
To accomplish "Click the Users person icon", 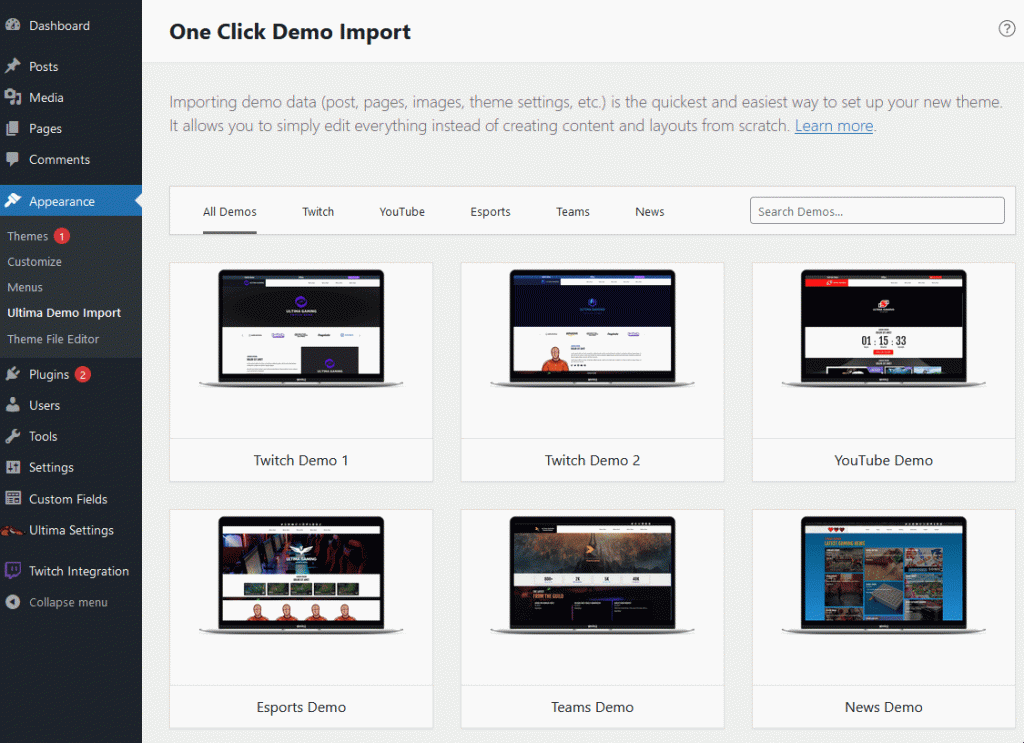I will click(x=12, y=405).
